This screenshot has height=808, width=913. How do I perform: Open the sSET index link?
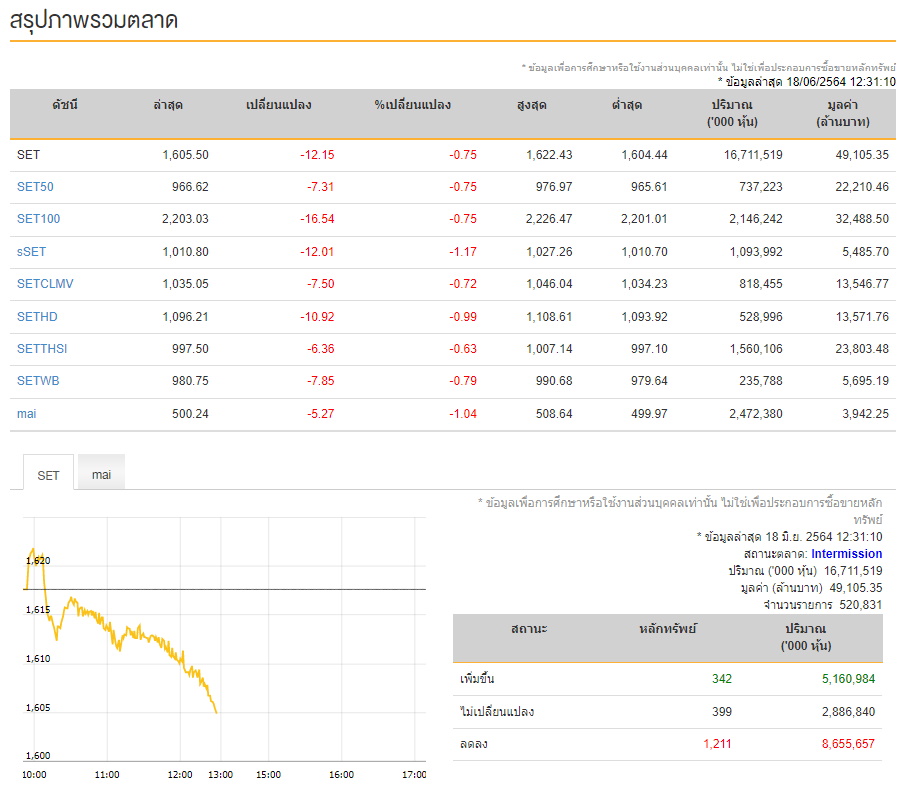pos(31,251)
